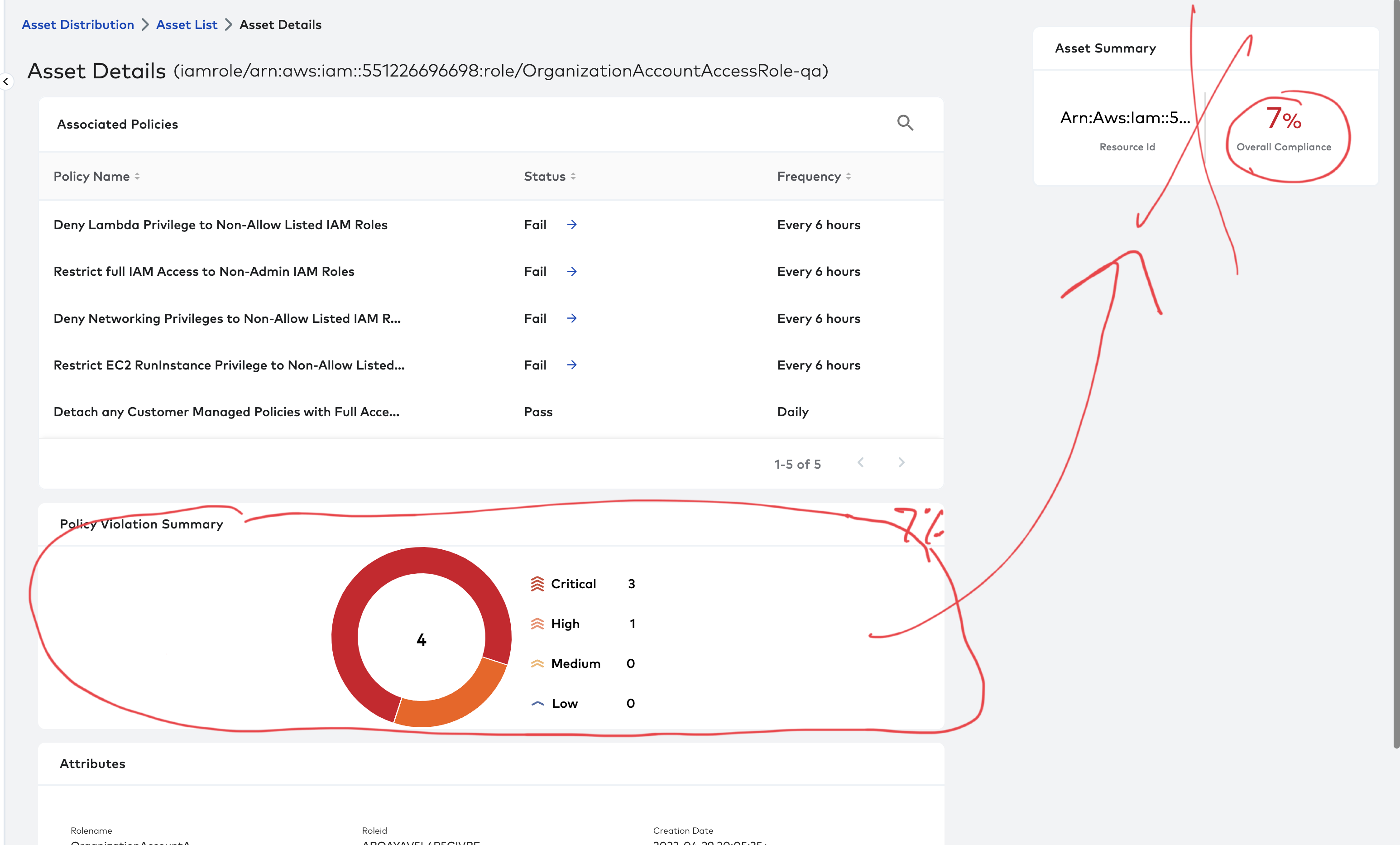
Task: Click the arrow beside Restrict EC2 RunInstance fail
Action: pyautogui.click(x=572, y=365)
